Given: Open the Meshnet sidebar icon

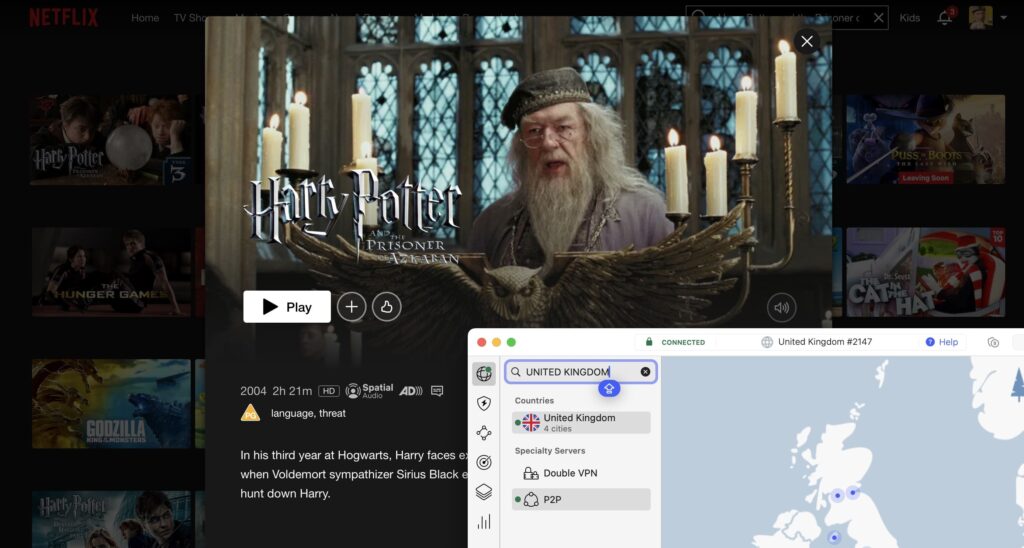Looking at the screenshot, I should [x=484, y=433].
